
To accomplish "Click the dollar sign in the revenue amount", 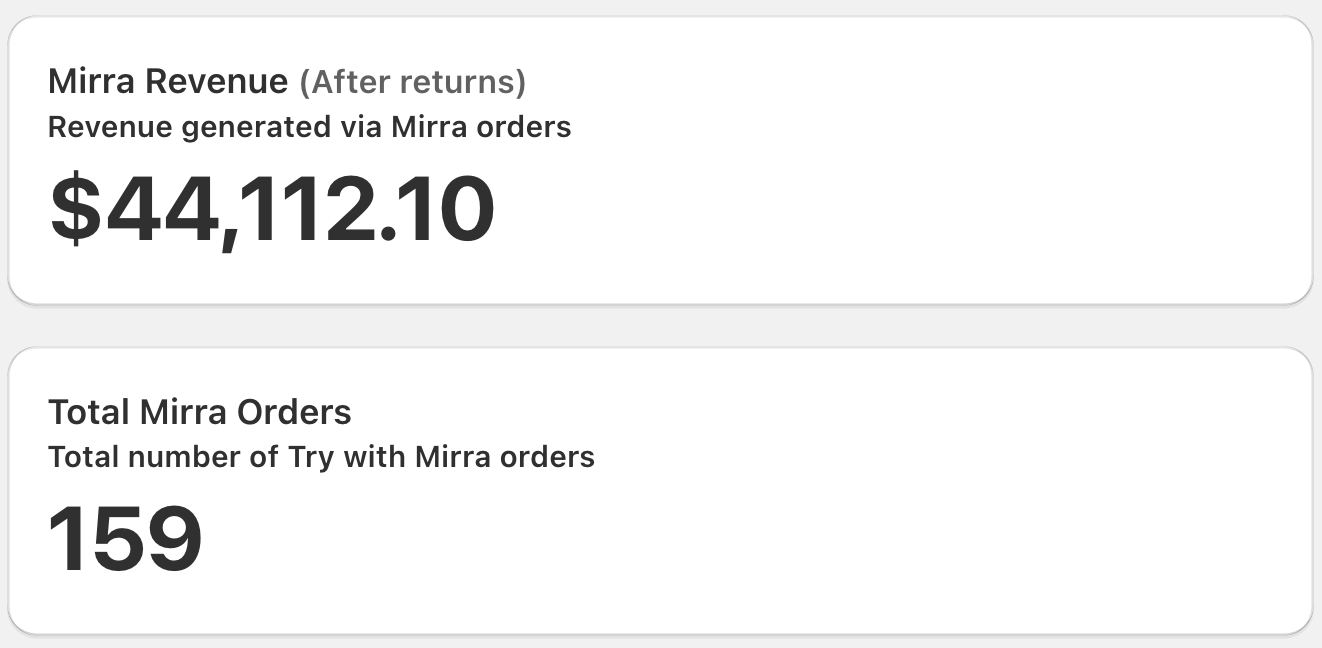I will pos(76,210).
